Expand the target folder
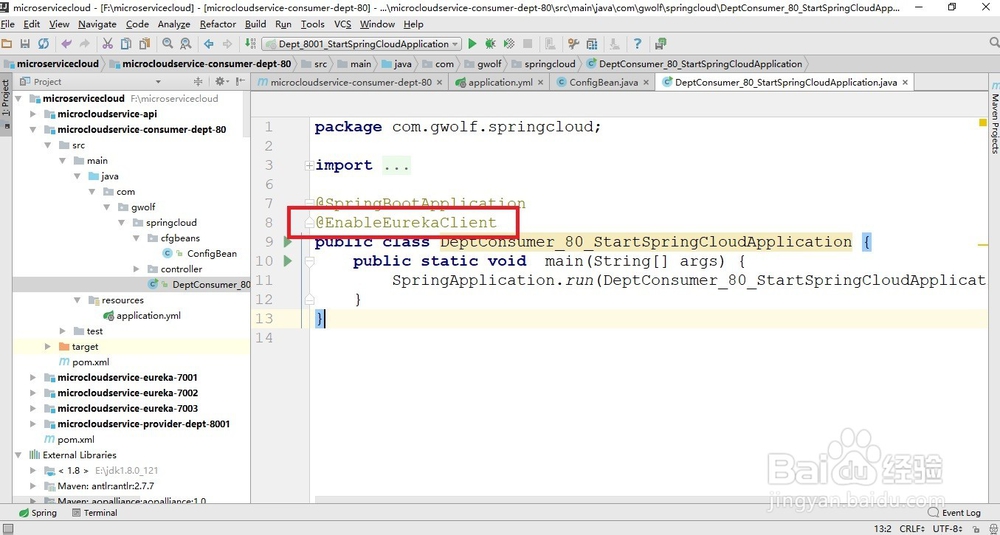The width and height of the screenshot is (1000, 535). coord(48,346)
